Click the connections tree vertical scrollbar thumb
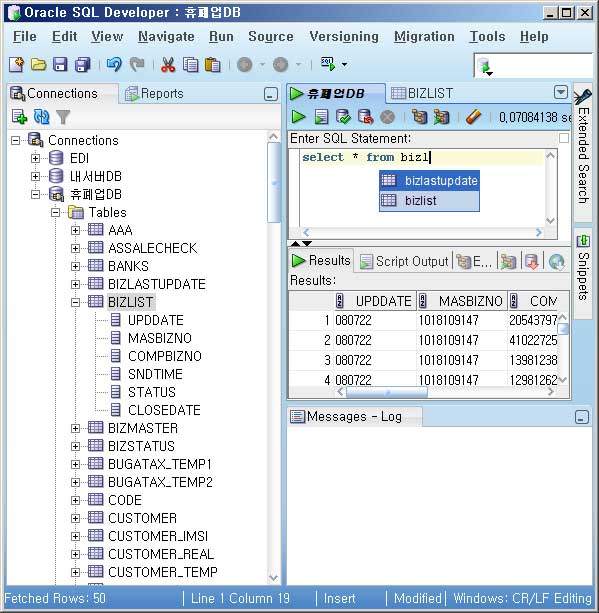Screen dimensions: 599x613 274,183
